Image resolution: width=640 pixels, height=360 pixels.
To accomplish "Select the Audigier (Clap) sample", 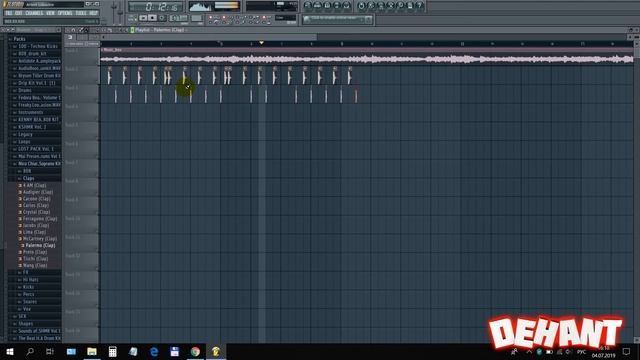I will point(38,192).
